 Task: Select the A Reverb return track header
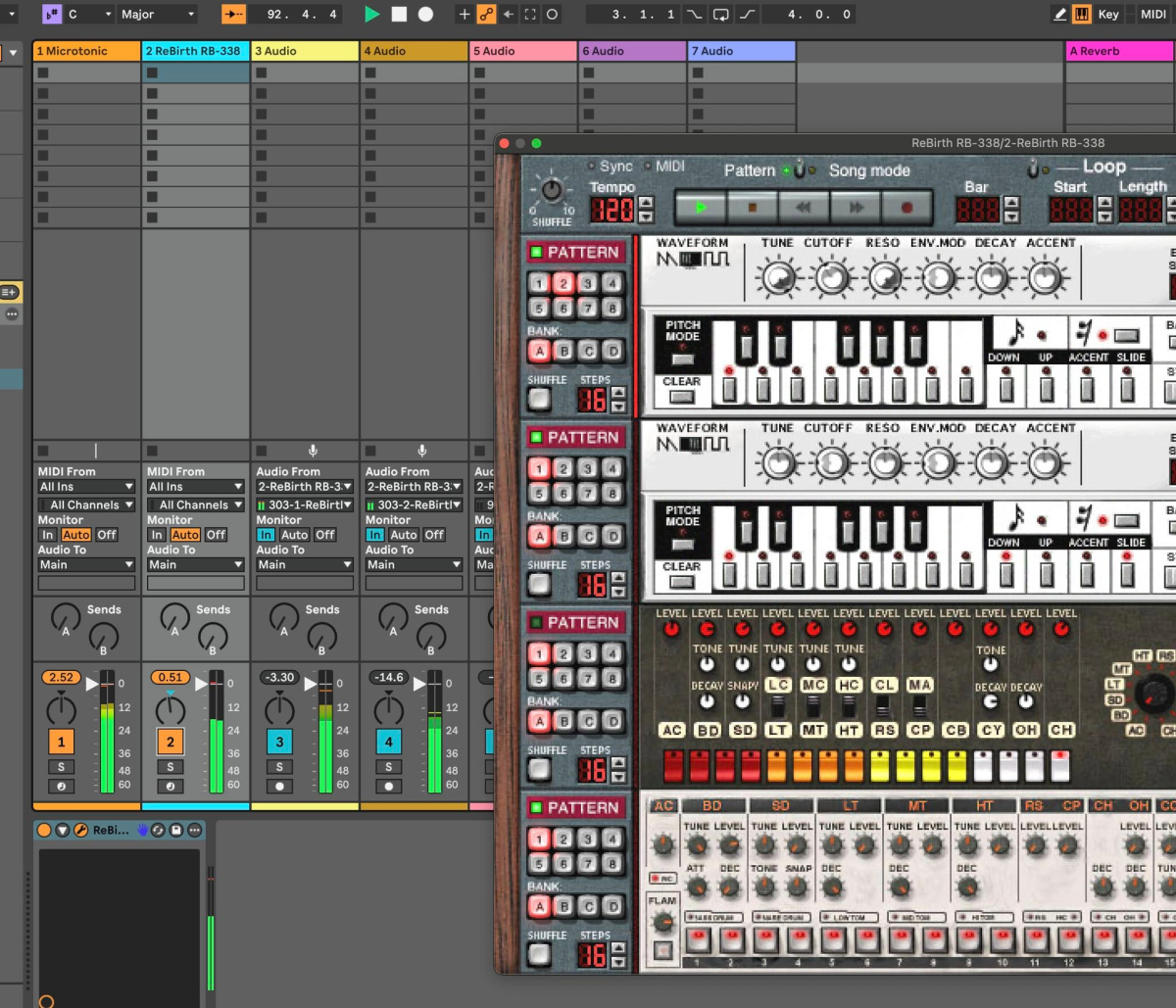[x=1120, y=51]
